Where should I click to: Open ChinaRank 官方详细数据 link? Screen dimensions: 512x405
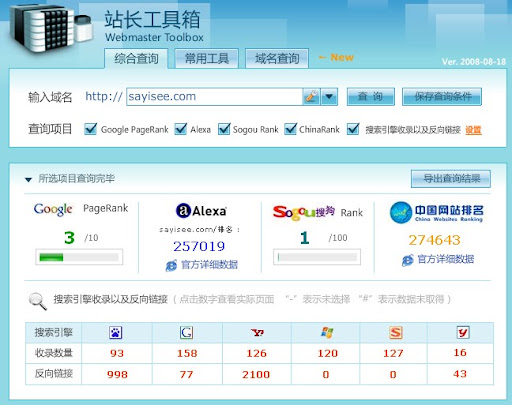(x=445, y=259)
